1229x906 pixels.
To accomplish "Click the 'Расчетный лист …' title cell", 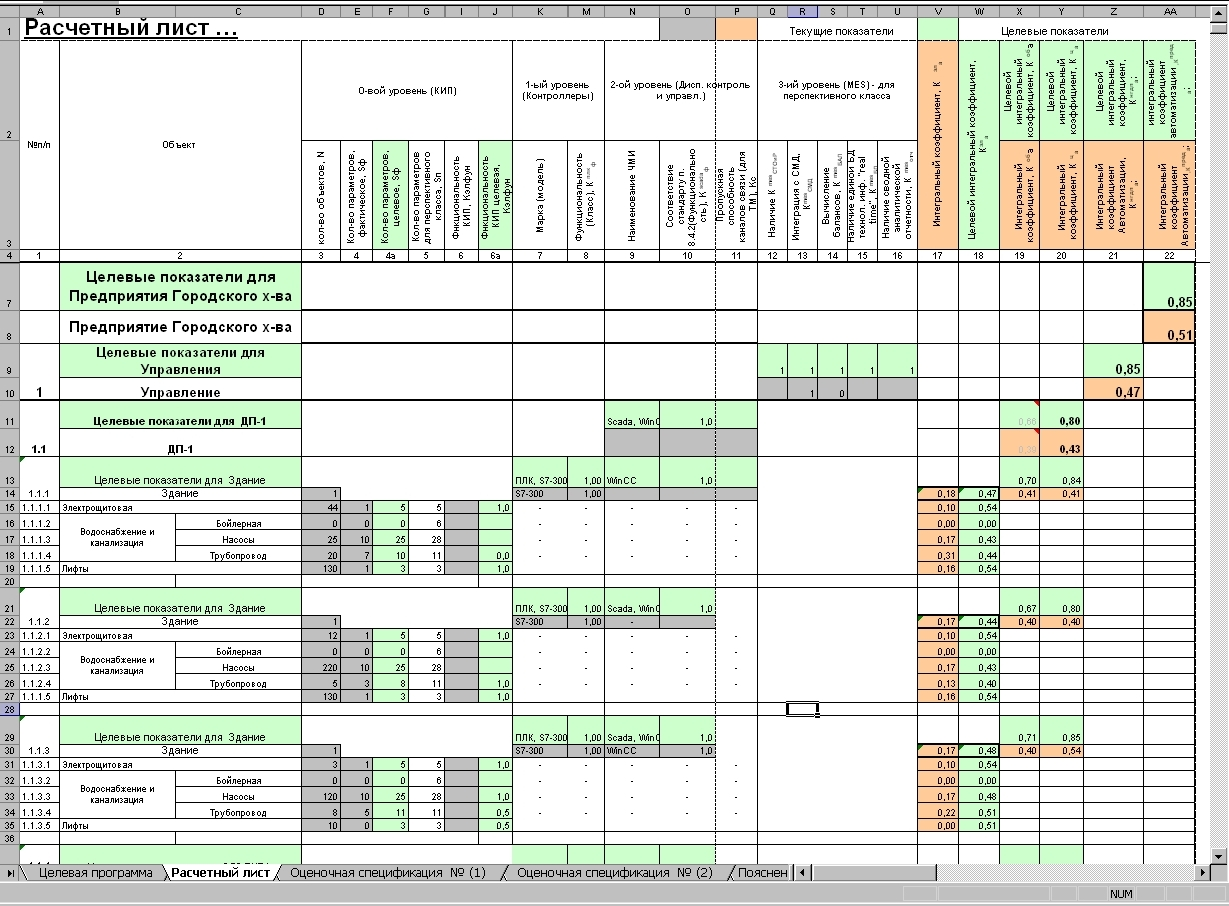I will (x=131, y=28).
